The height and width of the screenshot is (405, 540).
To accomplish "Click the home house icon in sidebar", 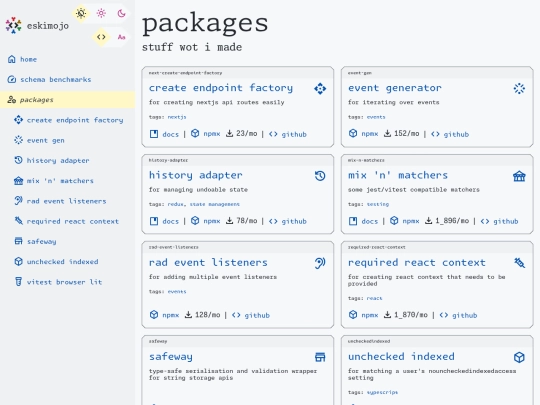I will pyautogui.click(x=11, y=59).
